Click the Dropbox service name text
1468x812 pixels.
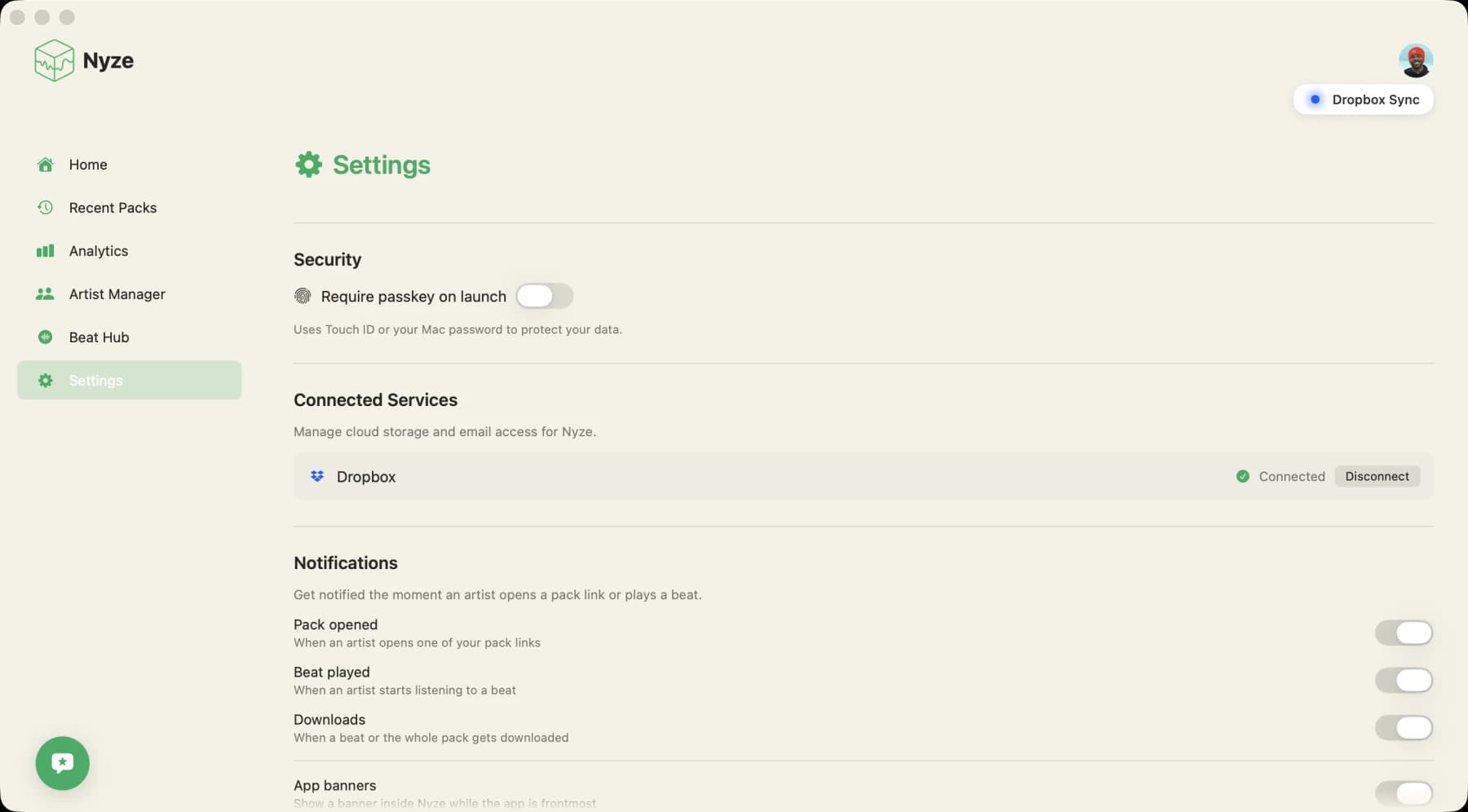366,477
